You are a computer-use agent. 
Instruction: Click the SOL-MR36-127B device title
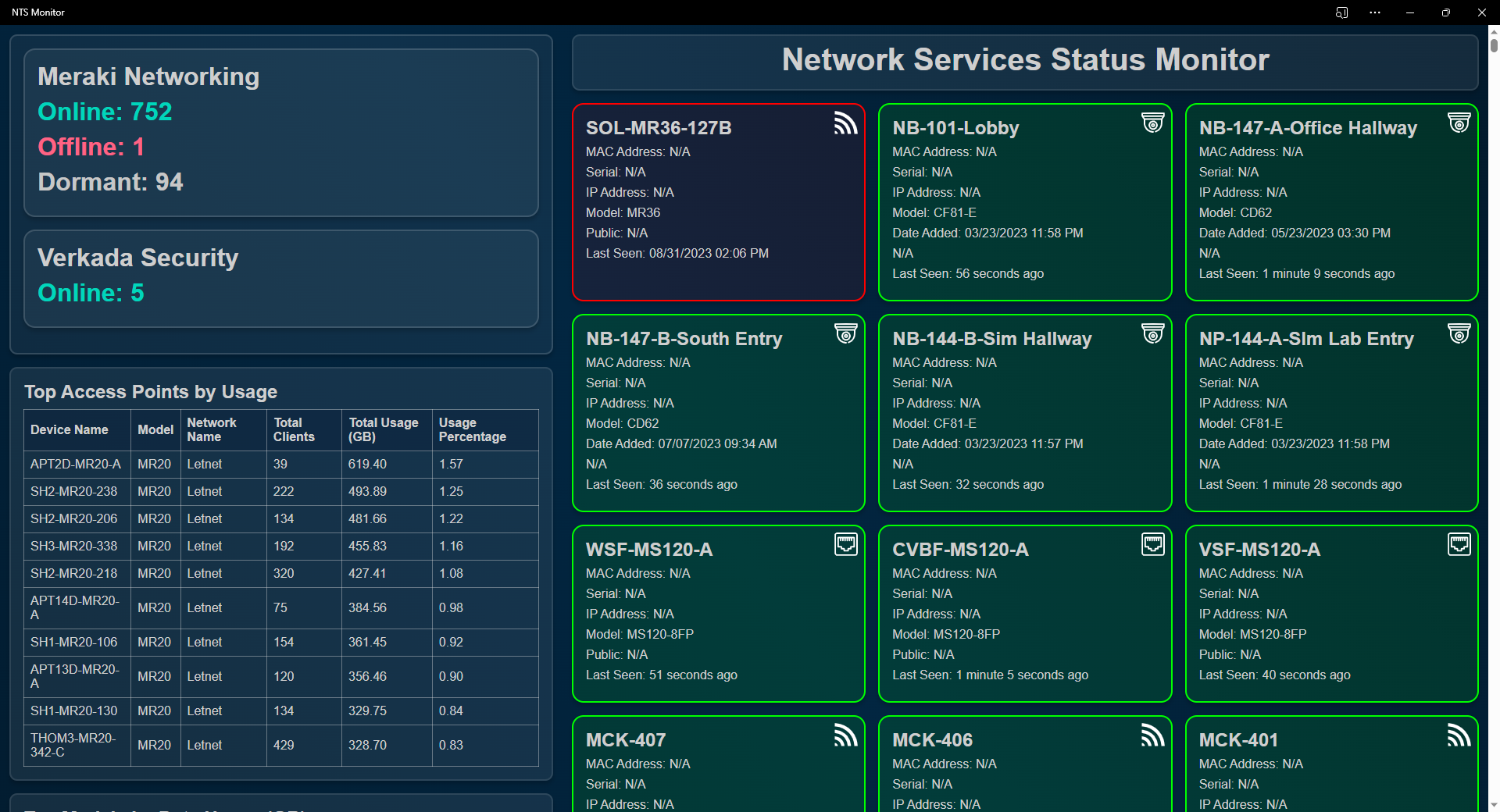pos(659,128)
